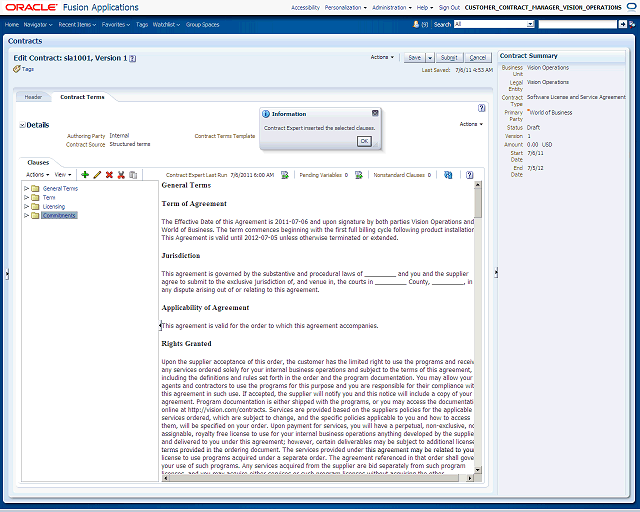This screenshot has height=512, width=640.
Task: Open the Favorites menu
Action: tap(116, 24)
